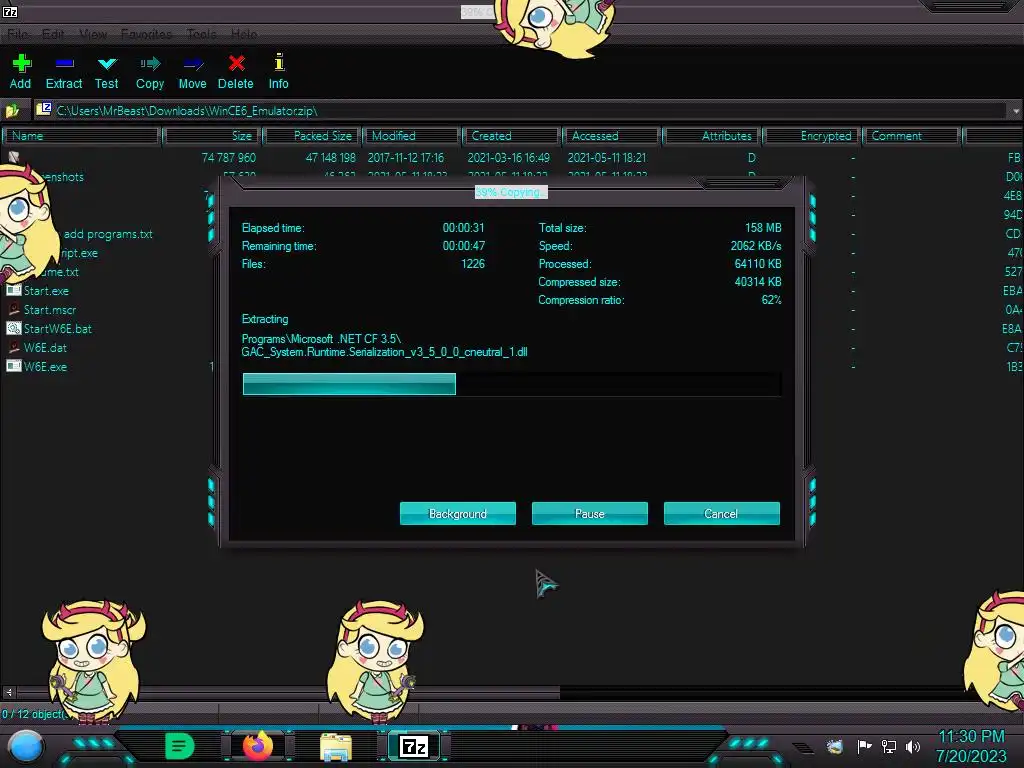
Task: Open the File menu
Action: [18, 34]
